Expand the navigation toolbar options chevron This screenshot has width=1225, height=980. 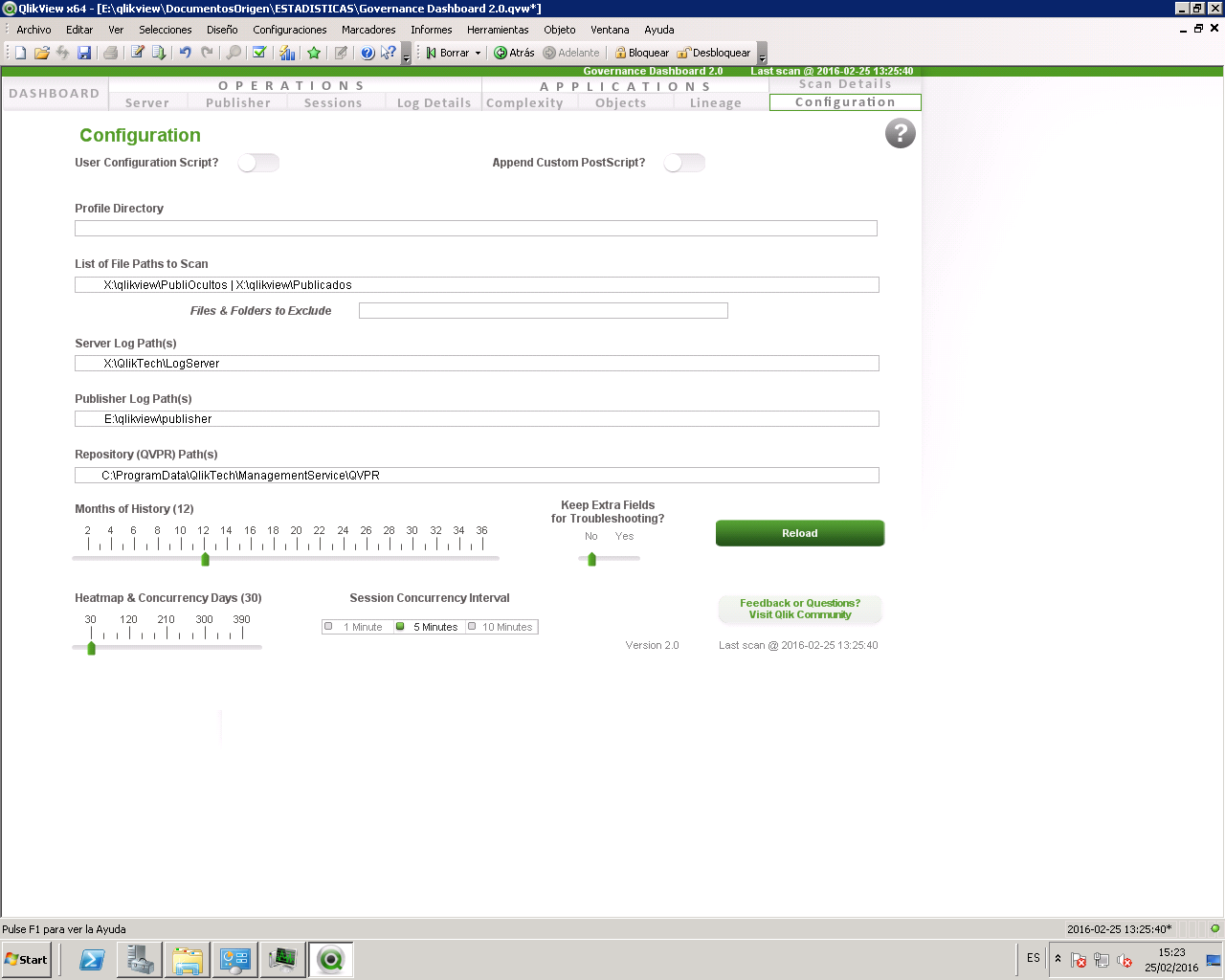point(762,54)
